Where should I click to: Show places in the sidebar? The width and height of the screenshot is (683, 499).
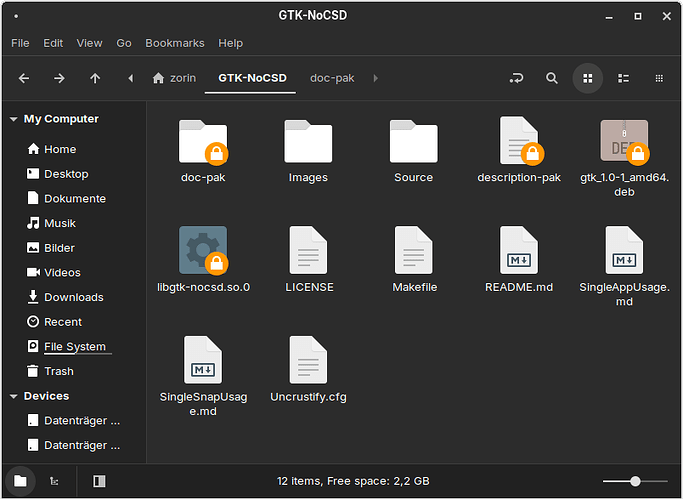pyautogui.click(x=20, y=481)
